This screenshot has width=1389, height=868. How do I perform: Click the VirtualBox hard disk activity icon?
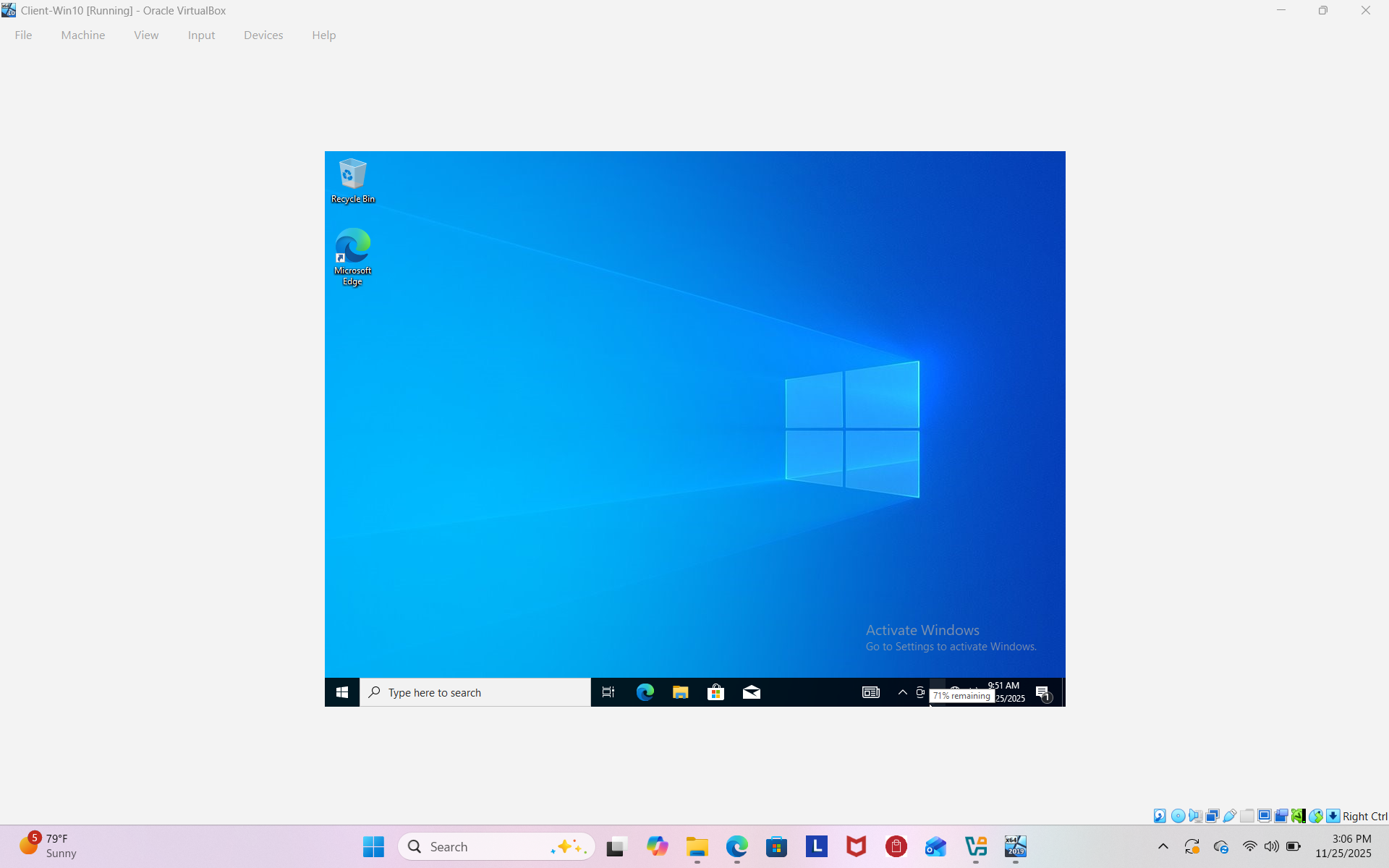[x=1160, y=816]
